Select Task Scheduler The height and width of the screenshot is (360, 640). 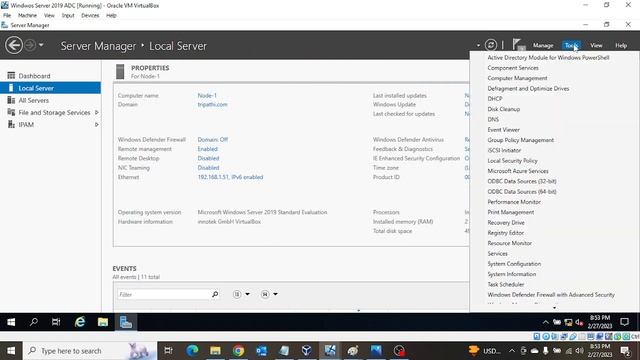coord(506,284)
